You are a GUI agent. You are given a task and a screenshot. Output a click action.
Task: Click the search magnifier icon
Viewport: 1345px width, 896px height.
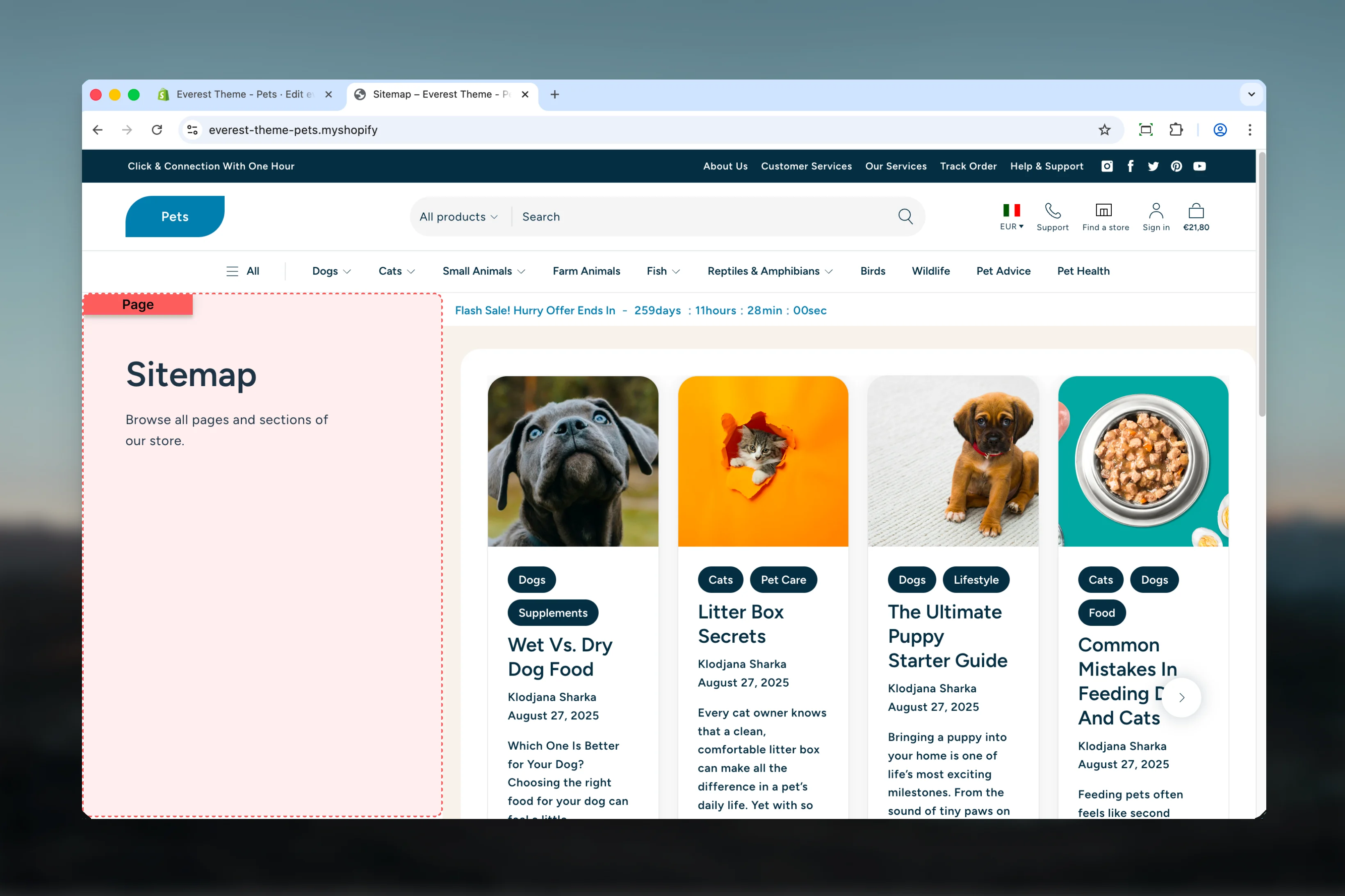pos(905,216)
